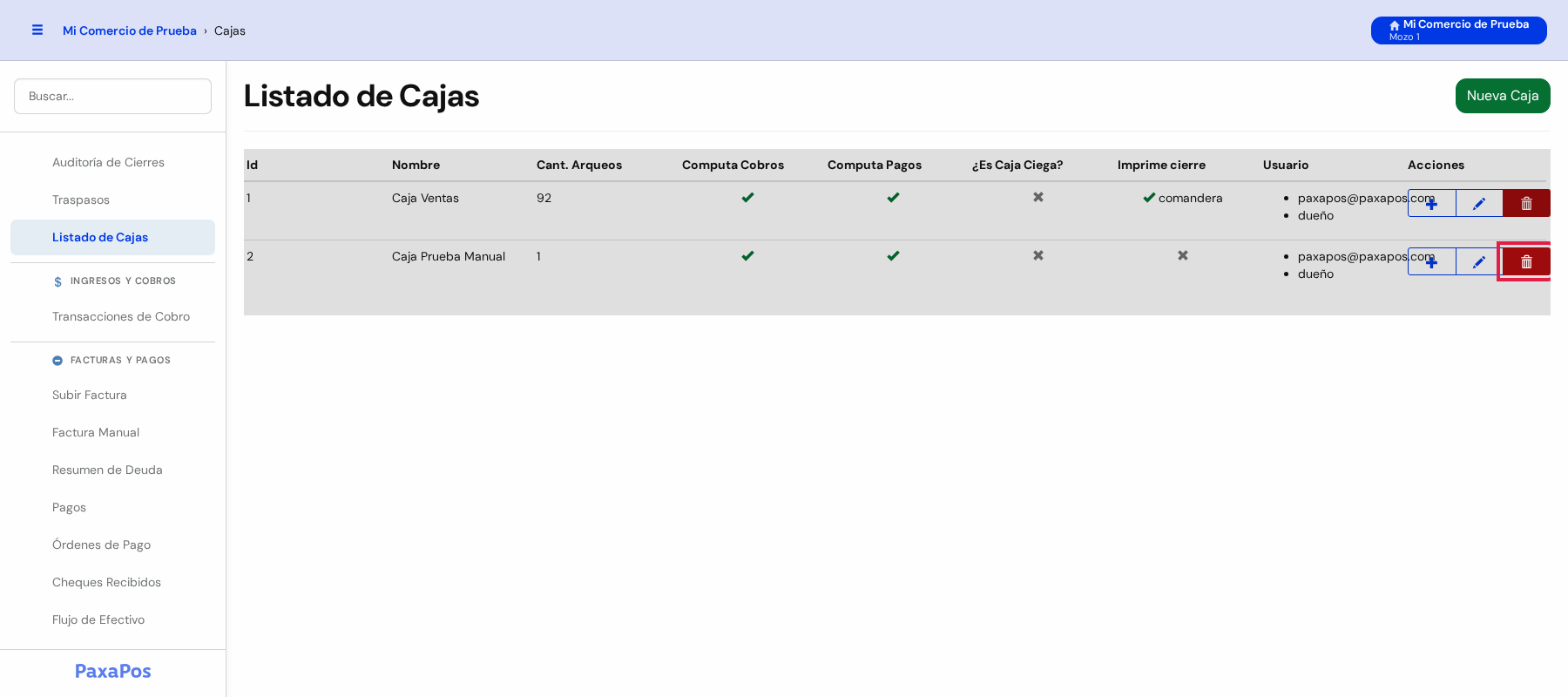Delete Caja Ventas using trash icon
The height and width of the screenshot is (697, 1568).
1526,203
